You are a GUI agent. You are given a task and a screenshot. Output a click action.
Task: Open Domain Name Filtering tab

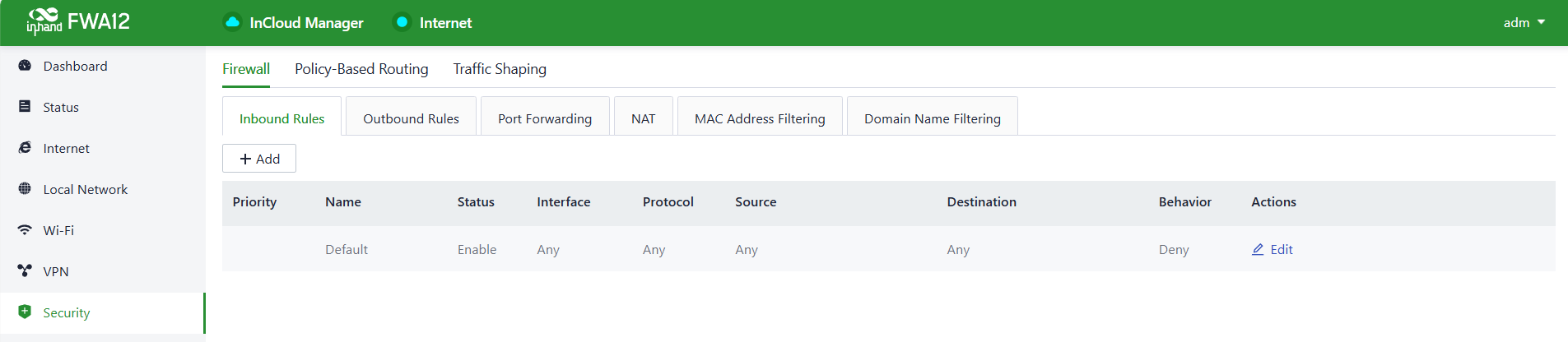(933, 118)
